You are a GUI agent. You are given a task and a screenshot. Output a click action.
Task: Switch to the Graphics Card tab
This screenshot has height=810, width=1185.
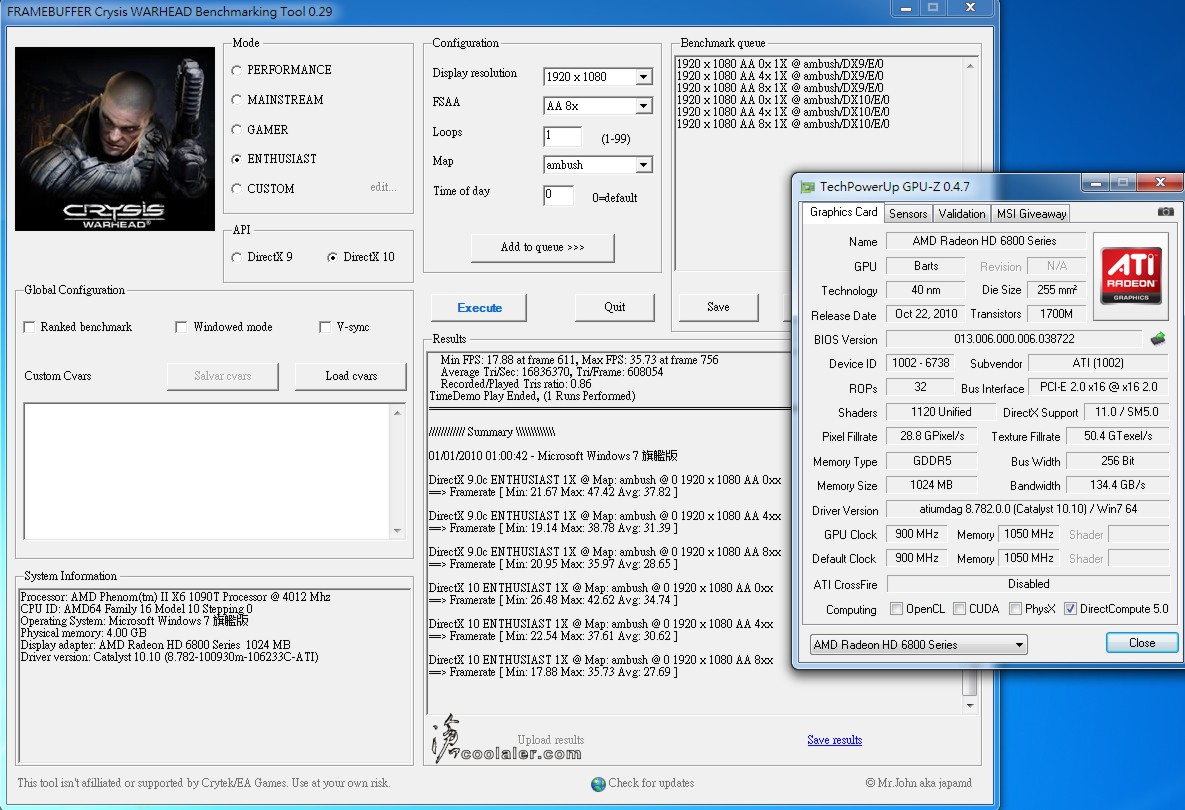coord(843,212)
